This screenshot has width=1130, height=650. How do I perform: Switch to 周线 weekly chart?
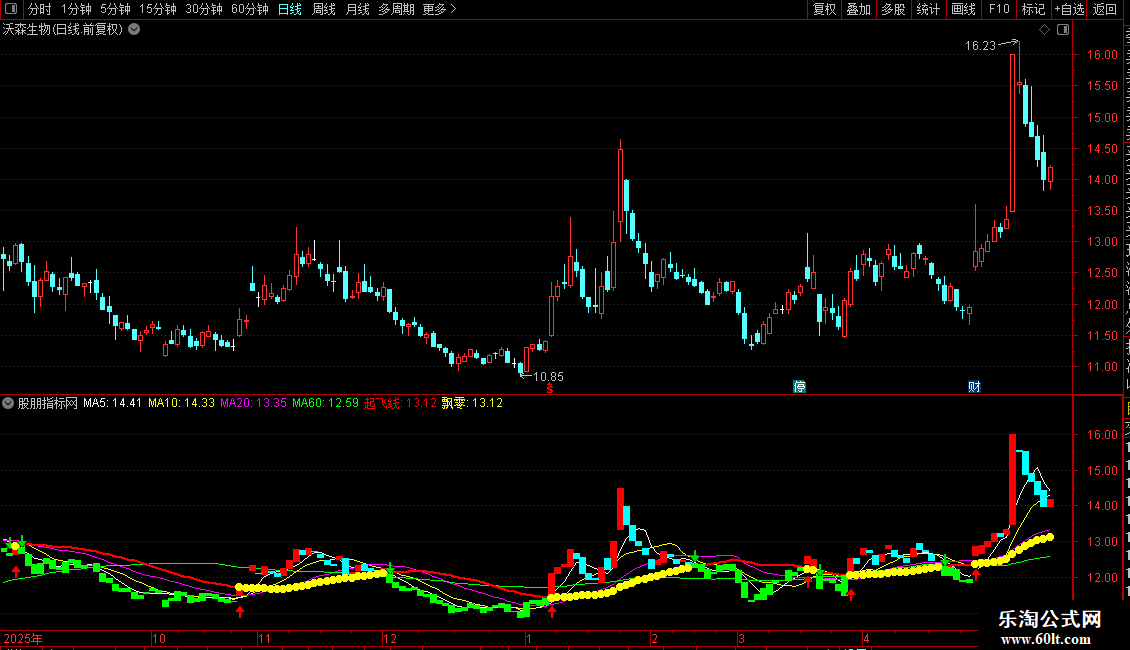(x=324, y=9)
